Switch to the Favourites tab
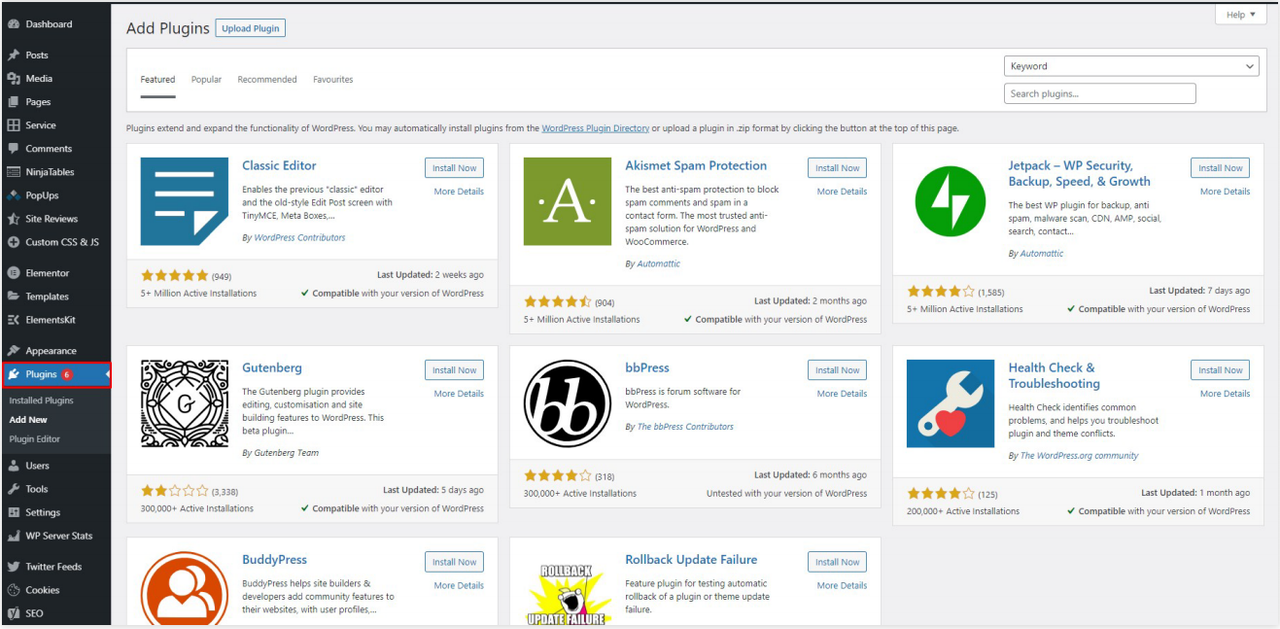Screen dimensions: 1280x629 point(333,80)
